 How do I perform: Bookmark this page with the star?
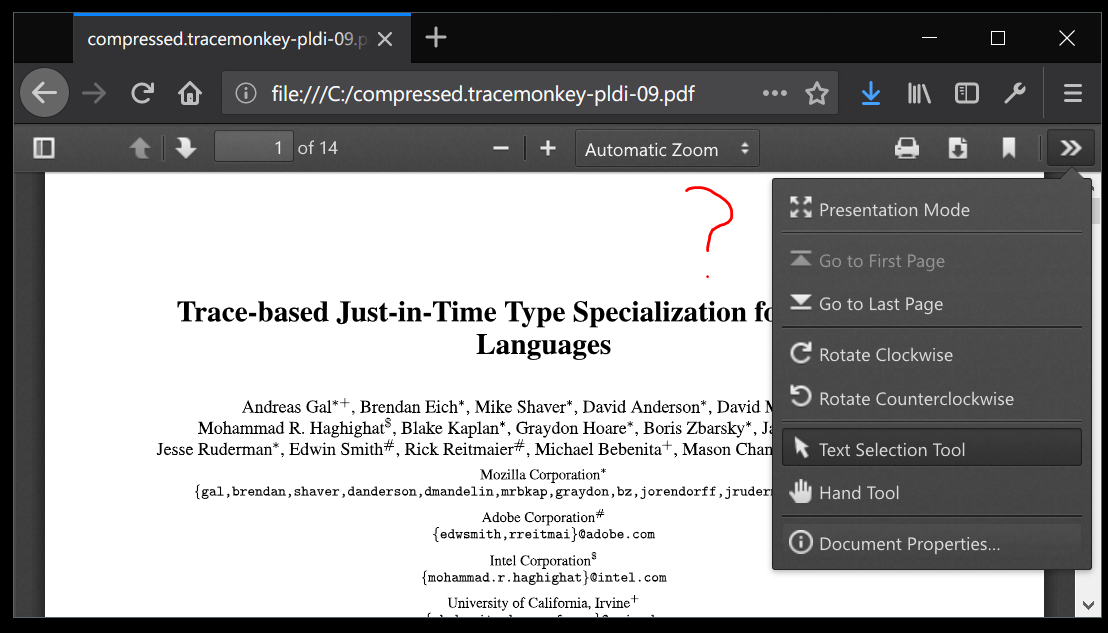(817, 93)
